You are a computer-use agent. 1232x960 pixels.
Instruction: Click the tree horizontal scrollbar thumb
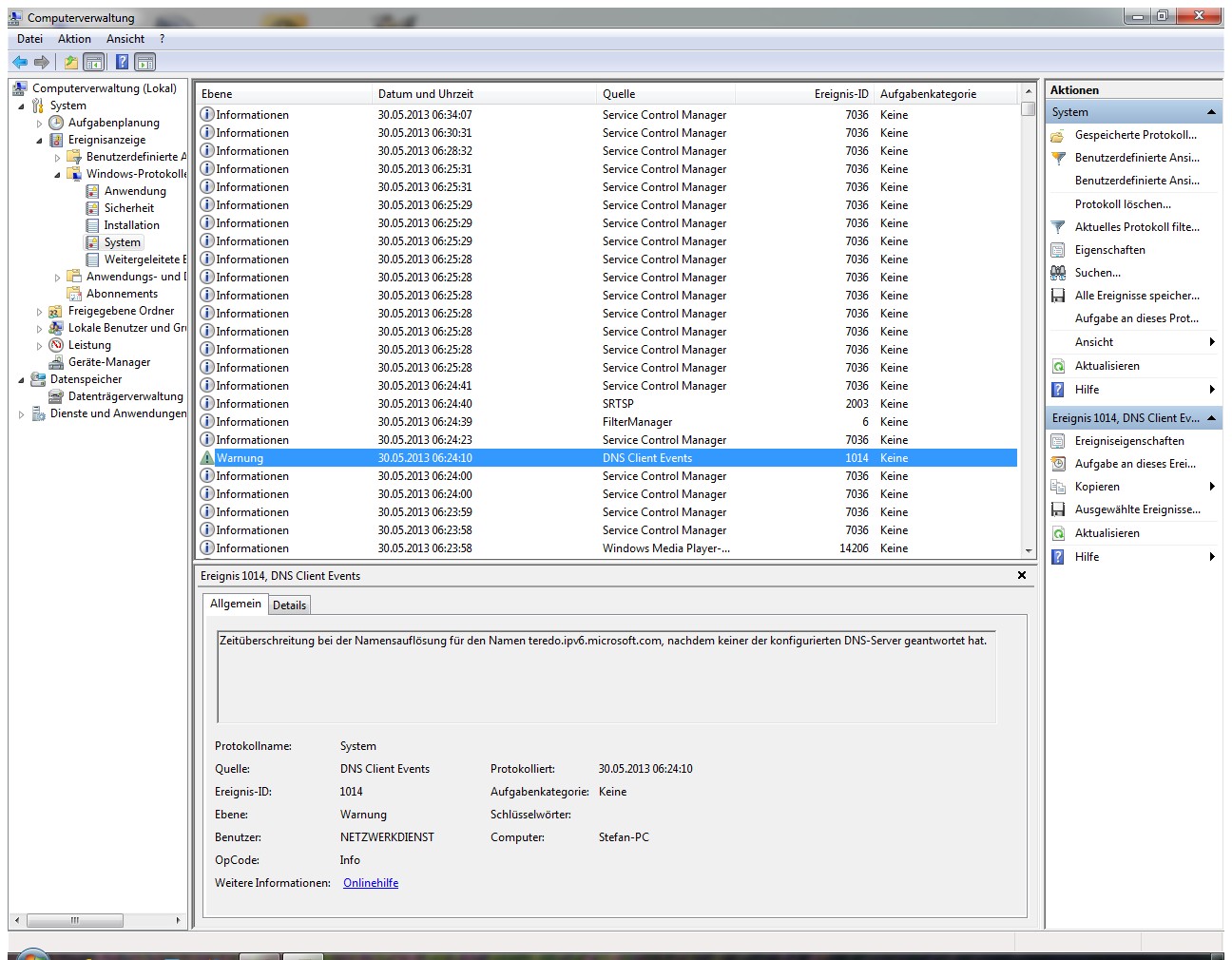point(75,920)
